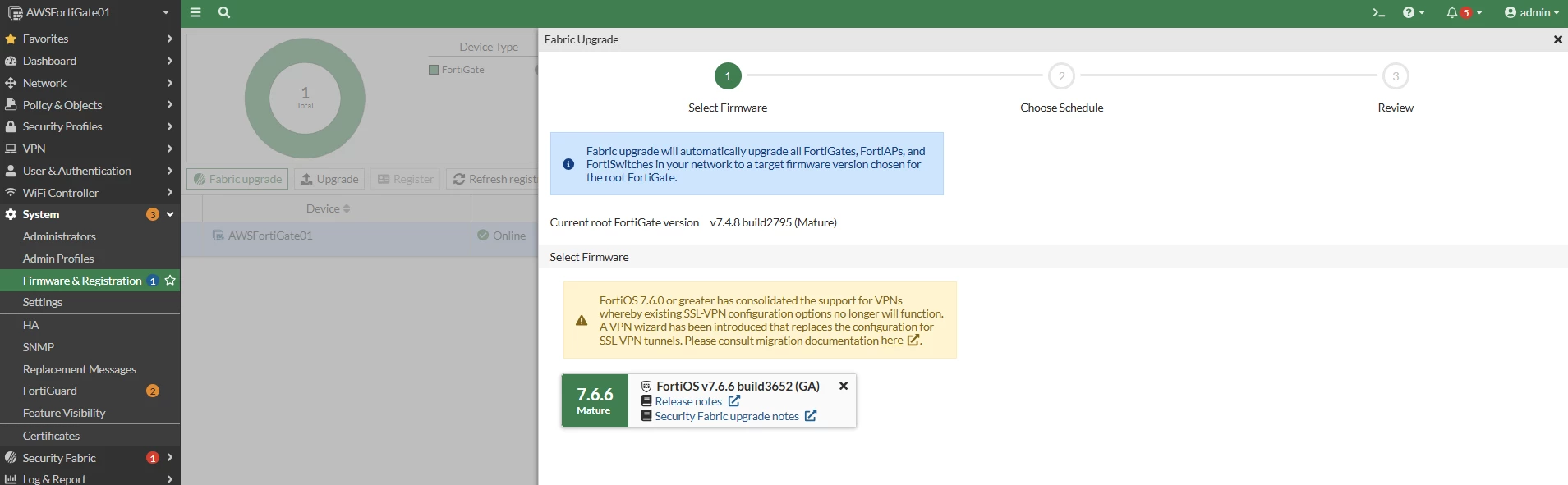
Task: Open FortiGuard page
Action: coord(90,391)
